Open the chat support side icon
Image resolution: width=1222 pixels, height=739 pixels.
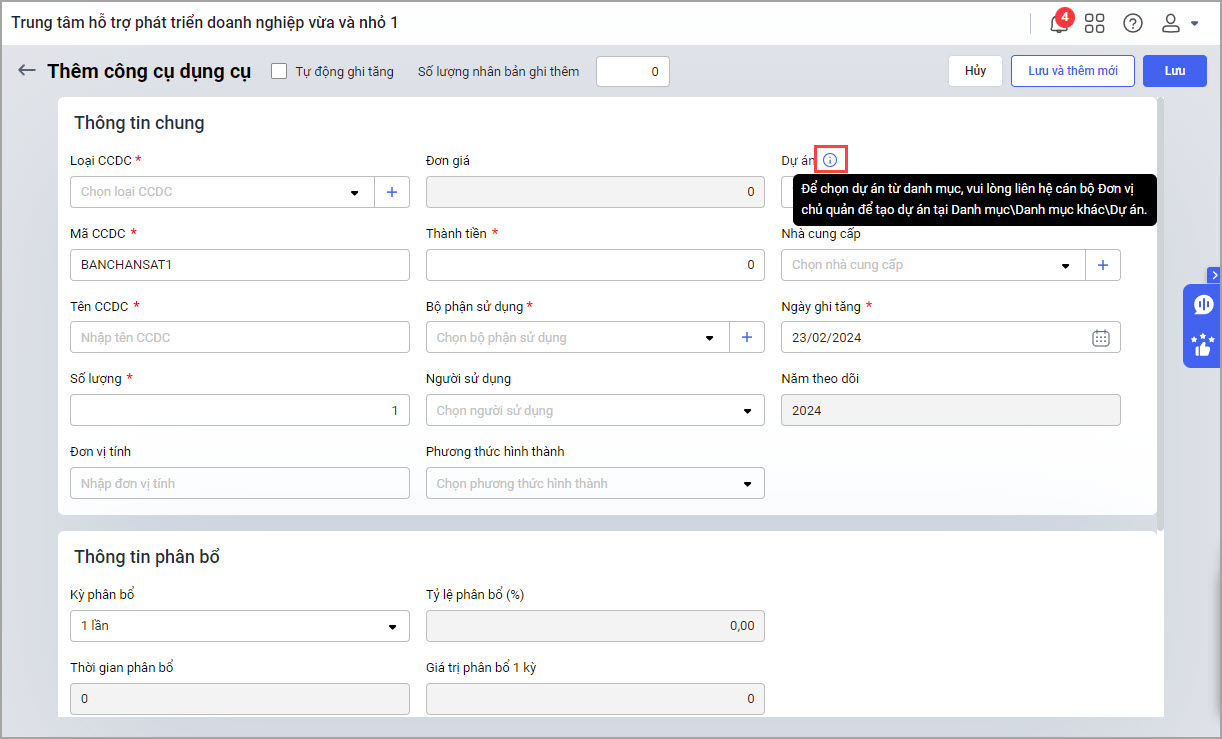1202,305
